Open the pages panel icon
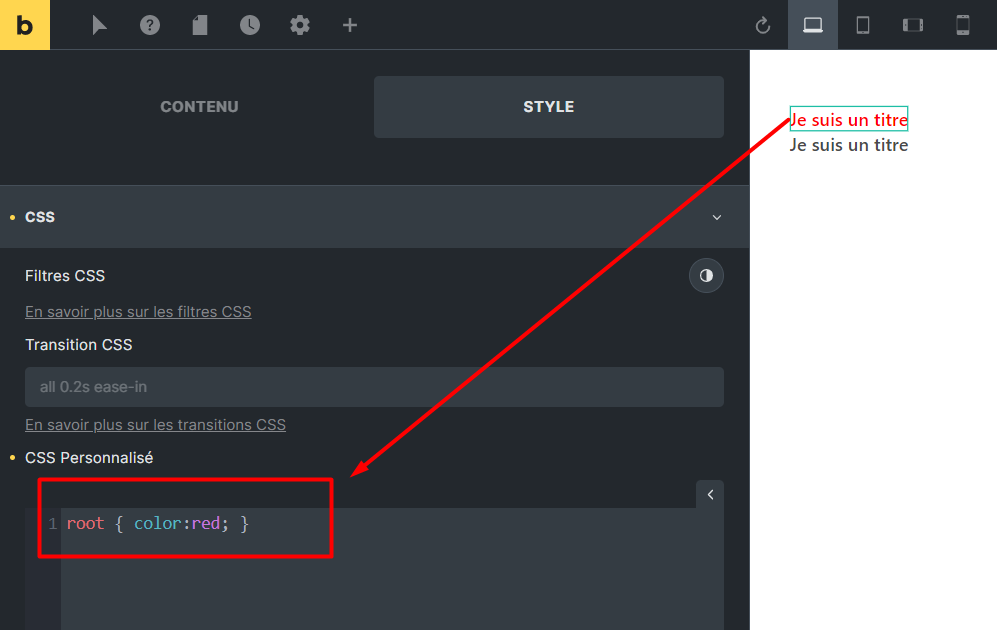The width and height of the screenshot is (997, 630). pos(200,25)
